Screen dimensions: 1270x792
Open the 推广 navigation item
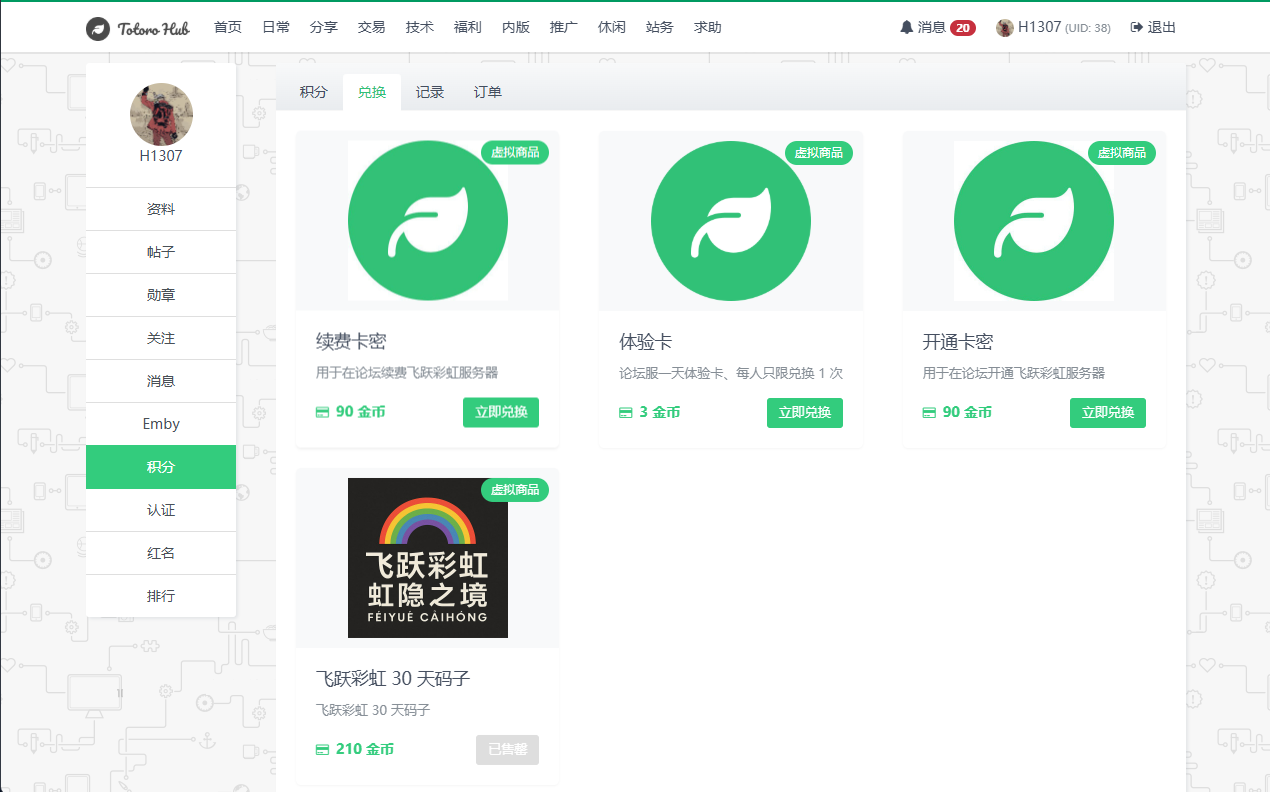coord(564,28)
